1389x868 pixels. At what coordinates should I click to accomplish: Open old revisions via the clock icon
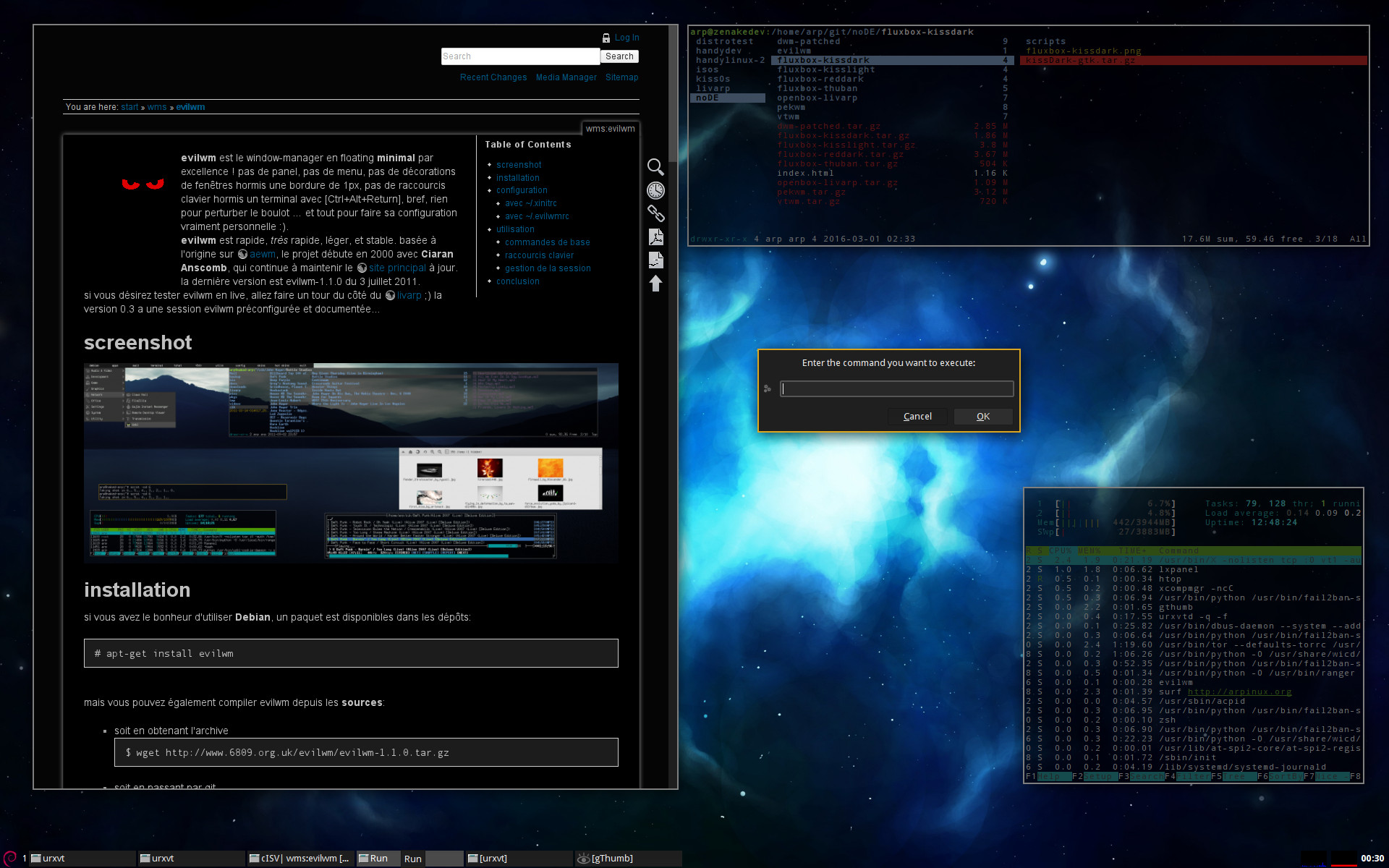coord(655,190)
